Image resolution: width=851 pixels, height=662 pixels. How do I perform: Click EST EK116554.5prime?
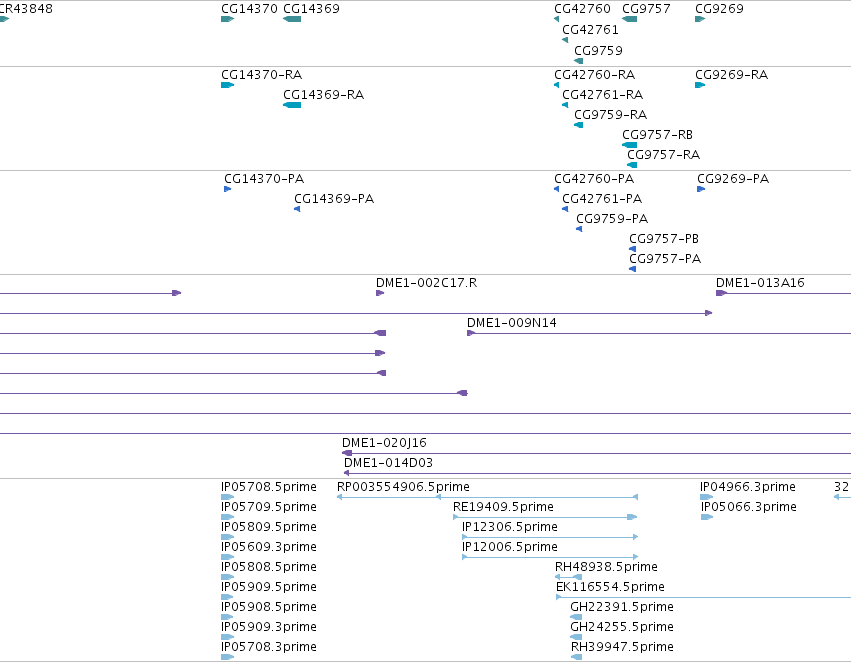tap(703, 597)
